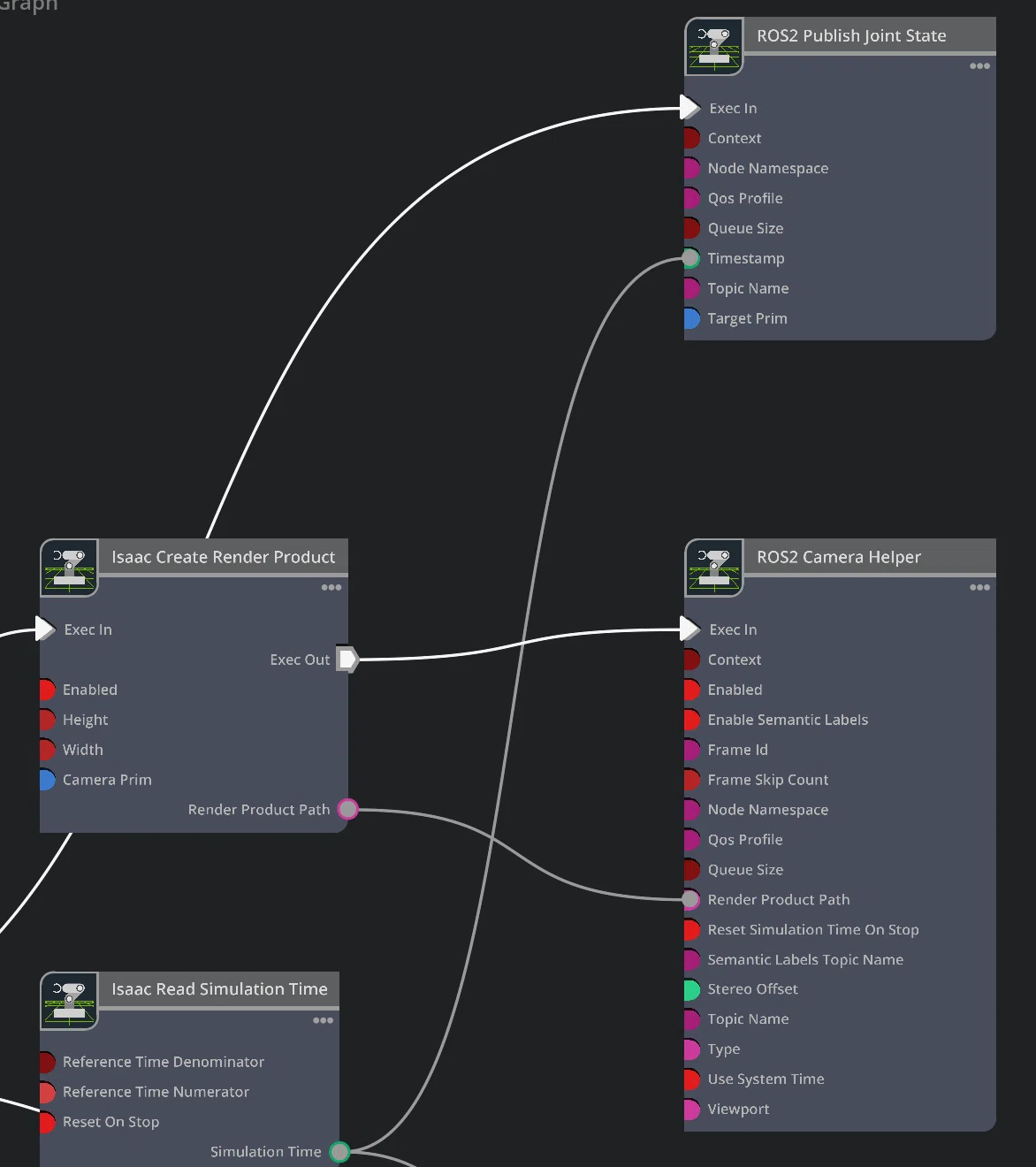This screenshot has width=1036, height=1167.
Task: Click Isaac Create Render Product title bar
Action: [223, 557]
